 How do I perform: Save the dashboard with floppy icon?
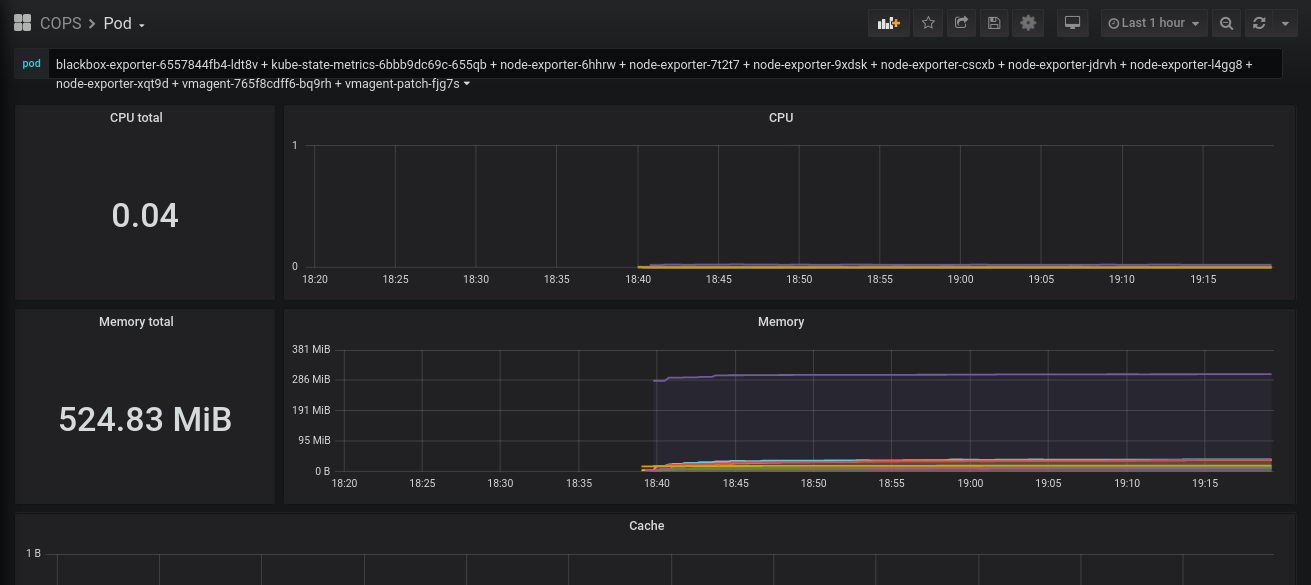coord(994,23)
